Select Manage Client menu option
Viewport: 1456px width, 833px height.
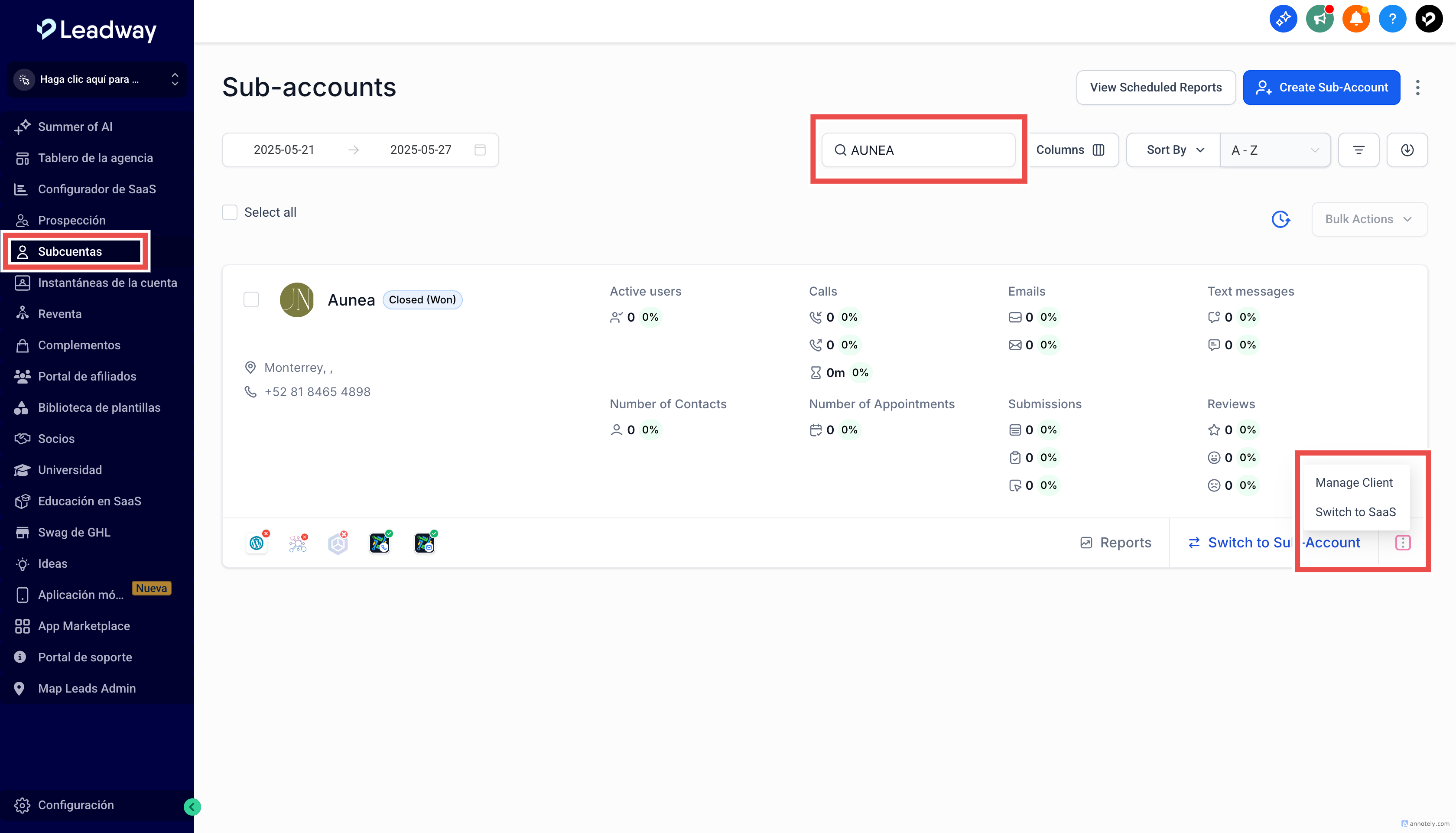[1354, 482]
